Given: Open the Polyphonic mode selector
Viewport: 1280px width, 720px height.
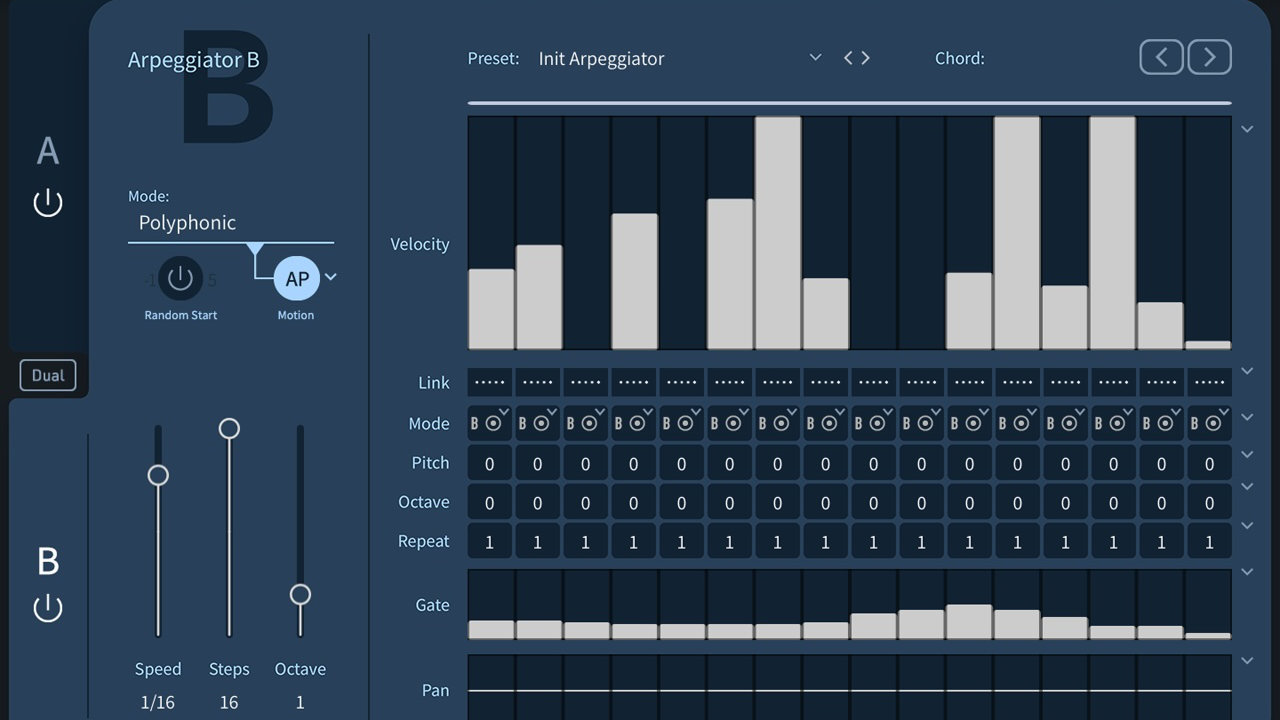Looking at the screenshot, I should pyautogui.click(x=231, y=223).
